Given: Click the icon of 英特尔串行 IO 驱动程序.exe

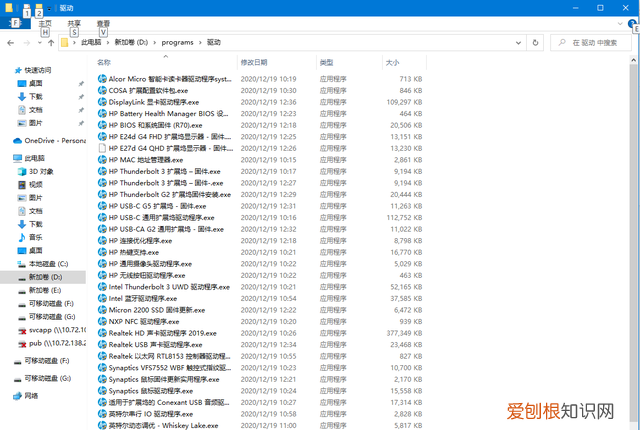Looking at the screenshot, I should (x=102, y=414).
